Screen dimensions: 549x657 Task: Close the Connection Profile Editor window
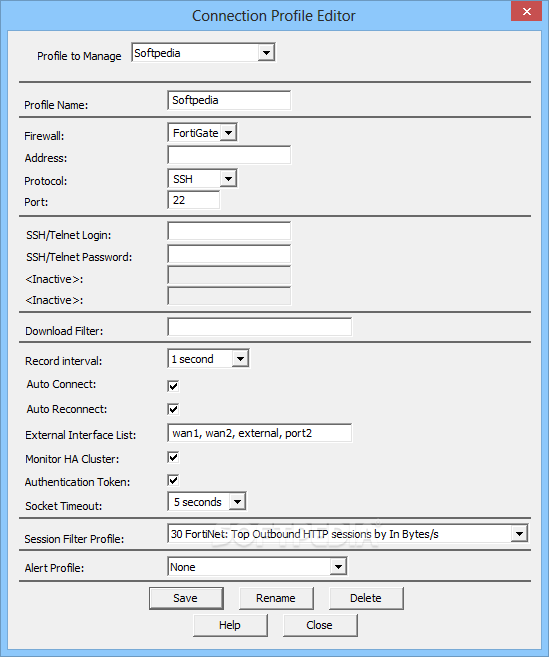coord(527,11)
